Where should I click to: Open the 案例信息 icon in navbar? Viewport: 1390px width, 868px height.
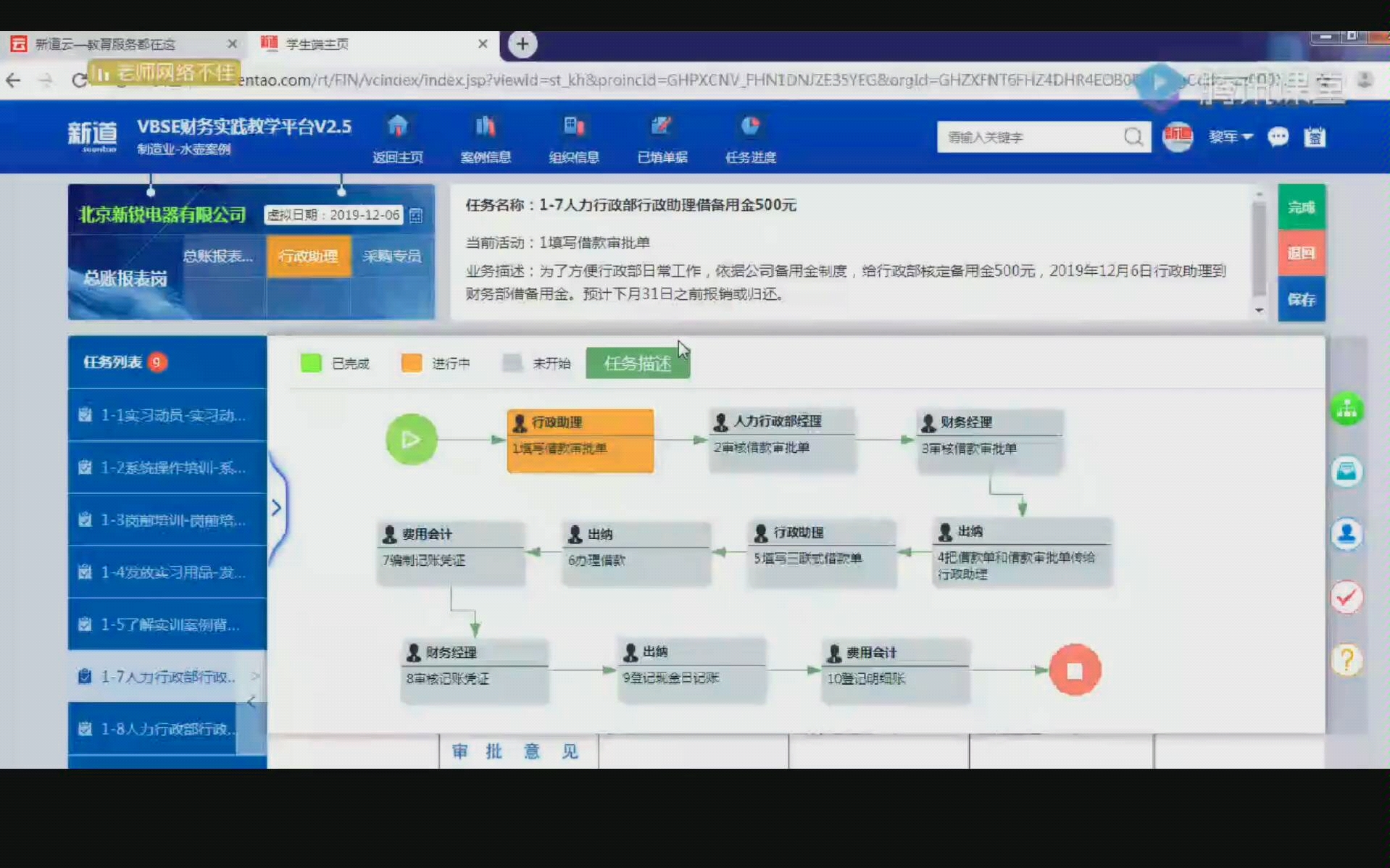485,126
